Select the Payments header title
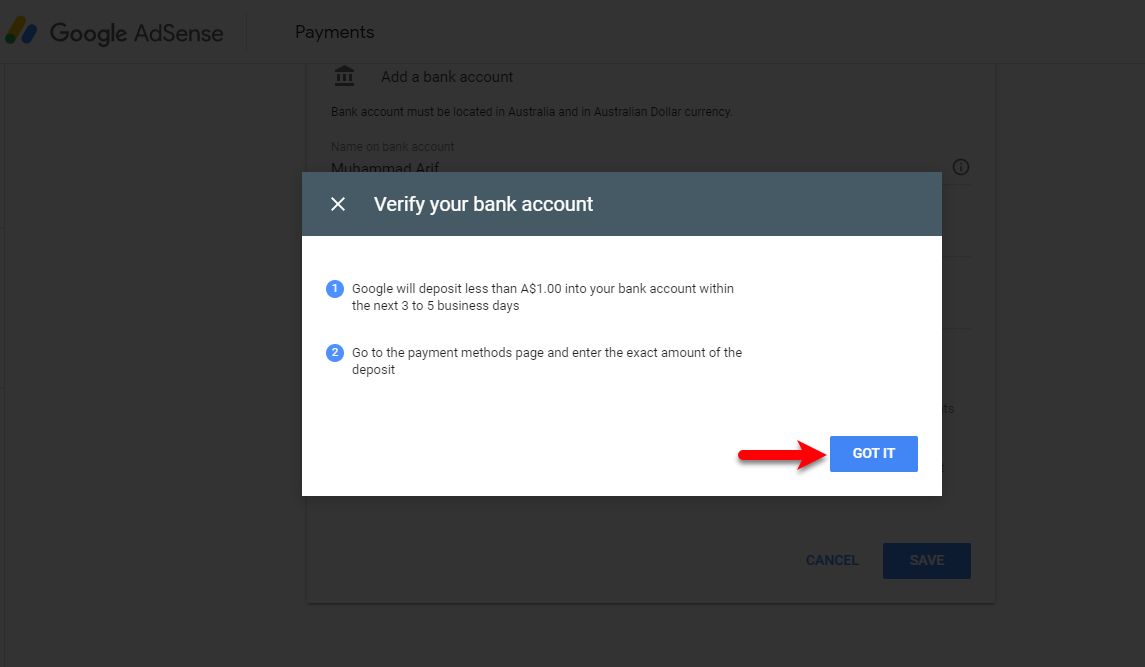Viewport: 1145px width, 667px height. tap(334, 32)
